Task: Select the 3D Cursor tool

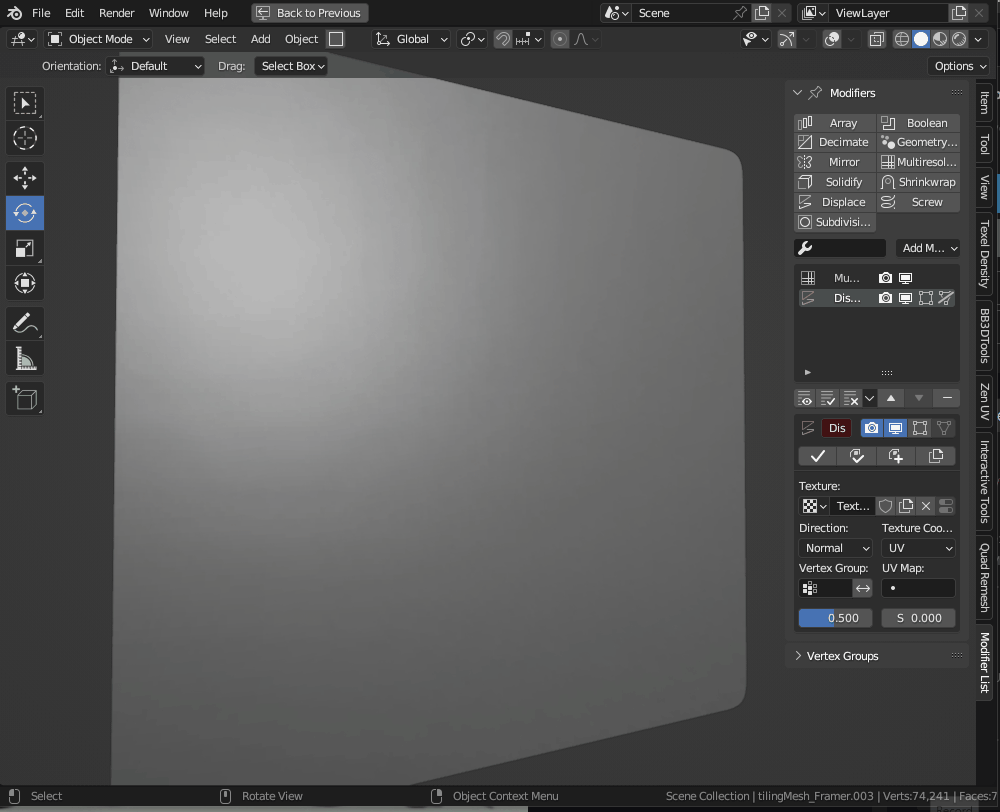Action: pyautogui.click(x=25, y=138)
